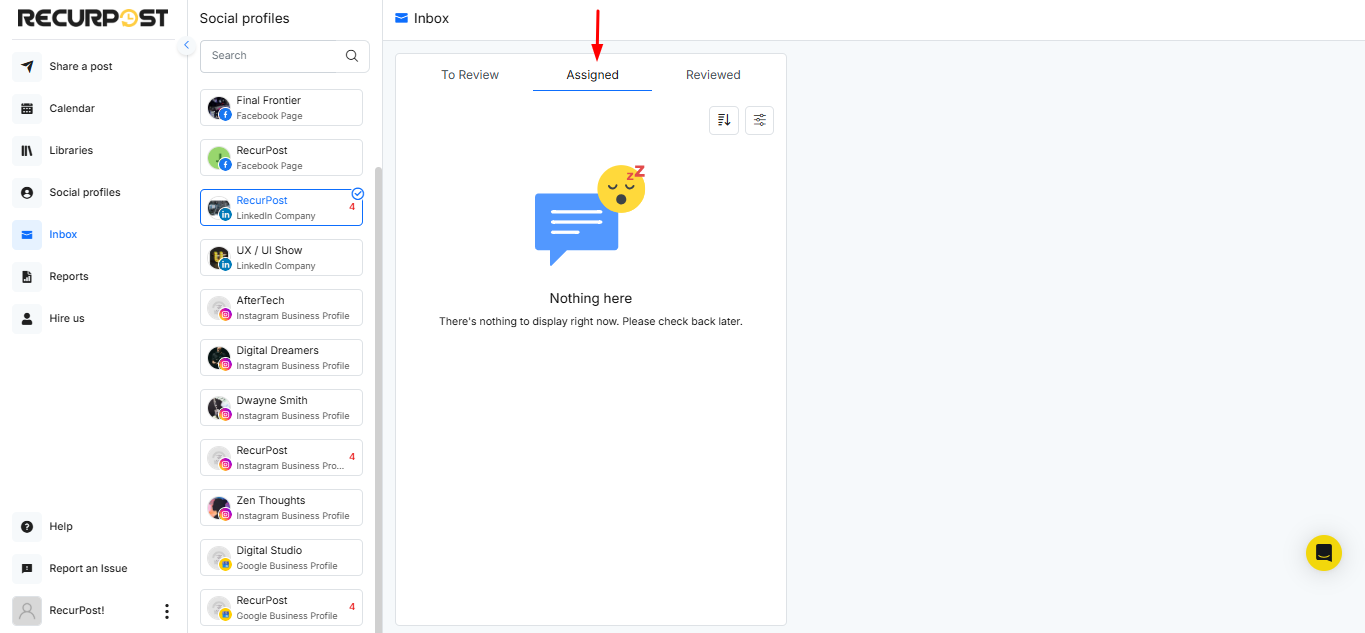Select Dwayne Smith Instagram profile

pyautogui.click(x=281, y=408)
